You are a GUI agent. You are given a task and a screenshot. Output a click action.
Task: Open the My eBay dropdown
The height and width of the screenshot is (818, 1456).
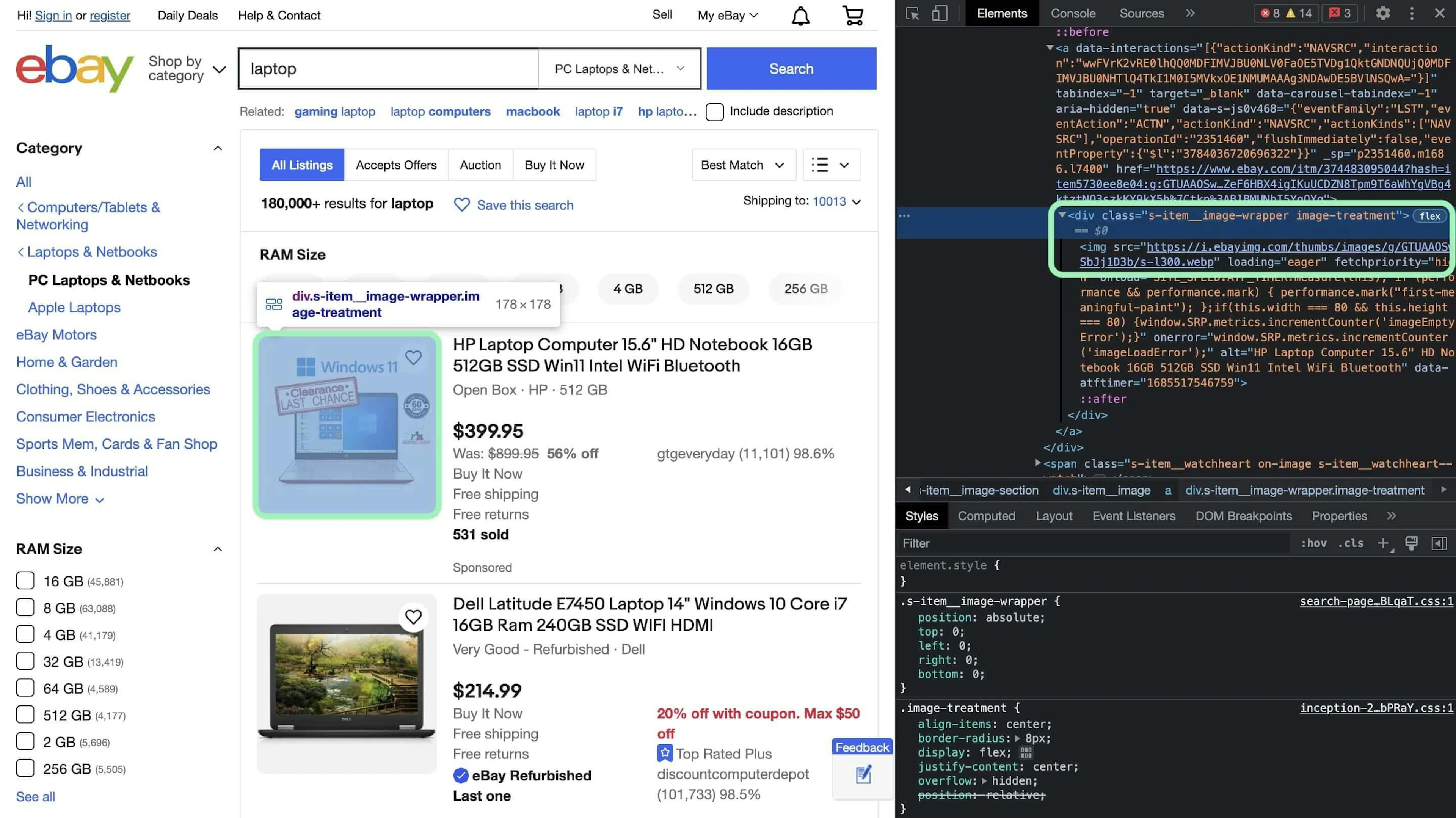728,15
